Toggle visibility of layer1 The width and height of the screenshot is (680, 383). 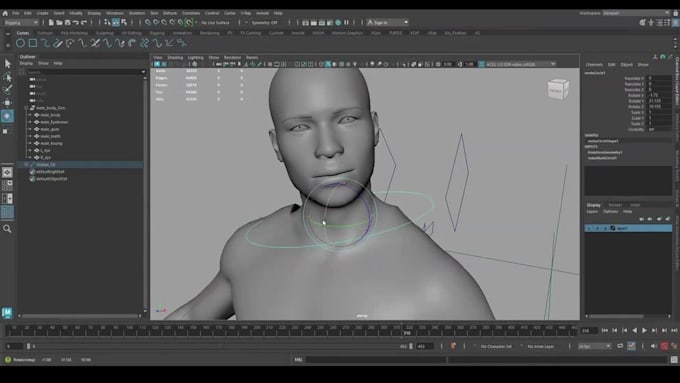589,228
